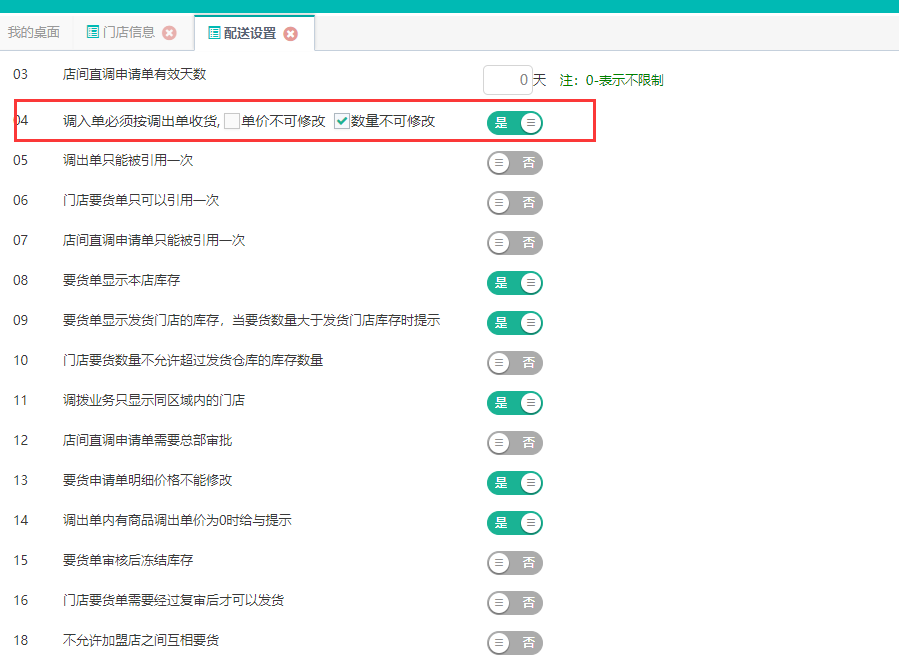899x660 pixels.
Task: Switch to 我的桌面 tab
Action: pos(34,32)
